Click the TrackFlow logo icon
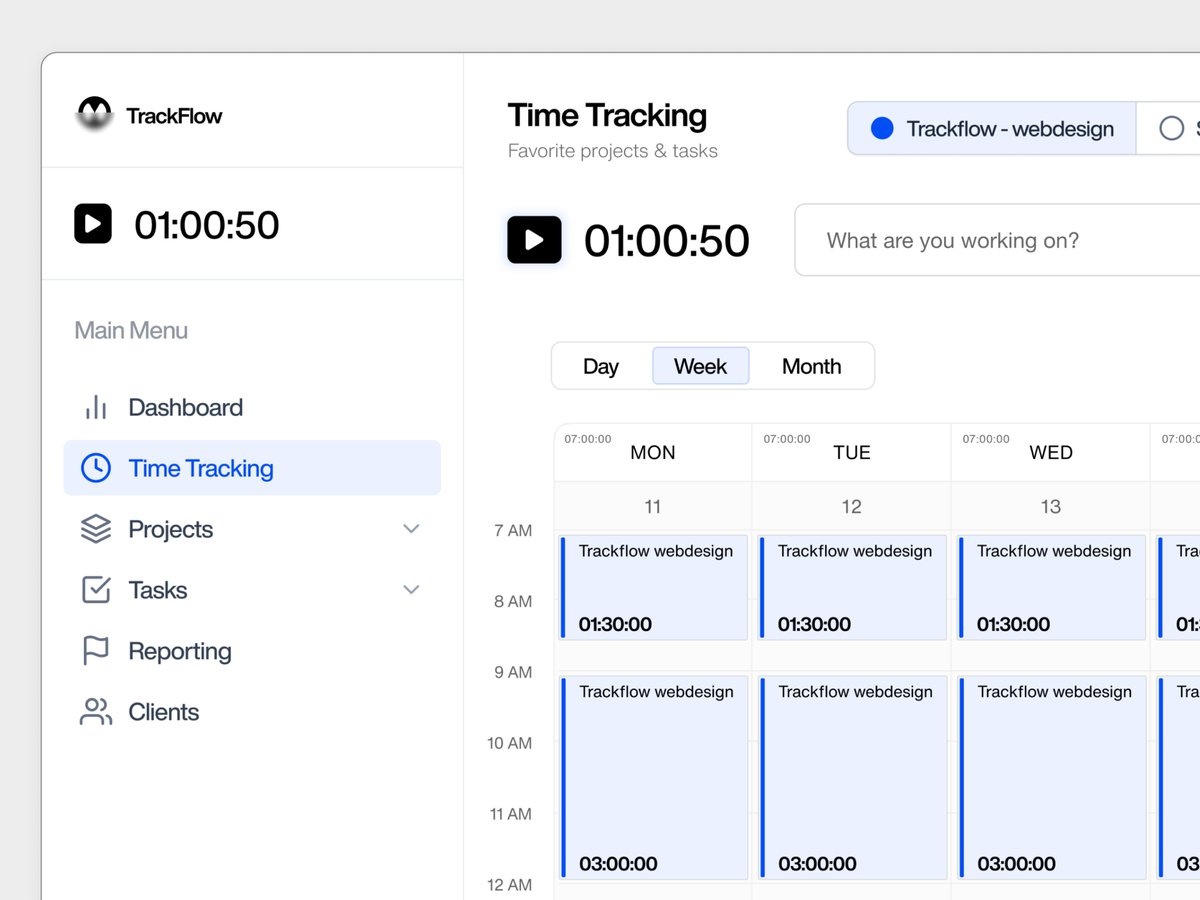Image resolution: width=1200 pixels, height=900 pixels. tap(94, 114)
